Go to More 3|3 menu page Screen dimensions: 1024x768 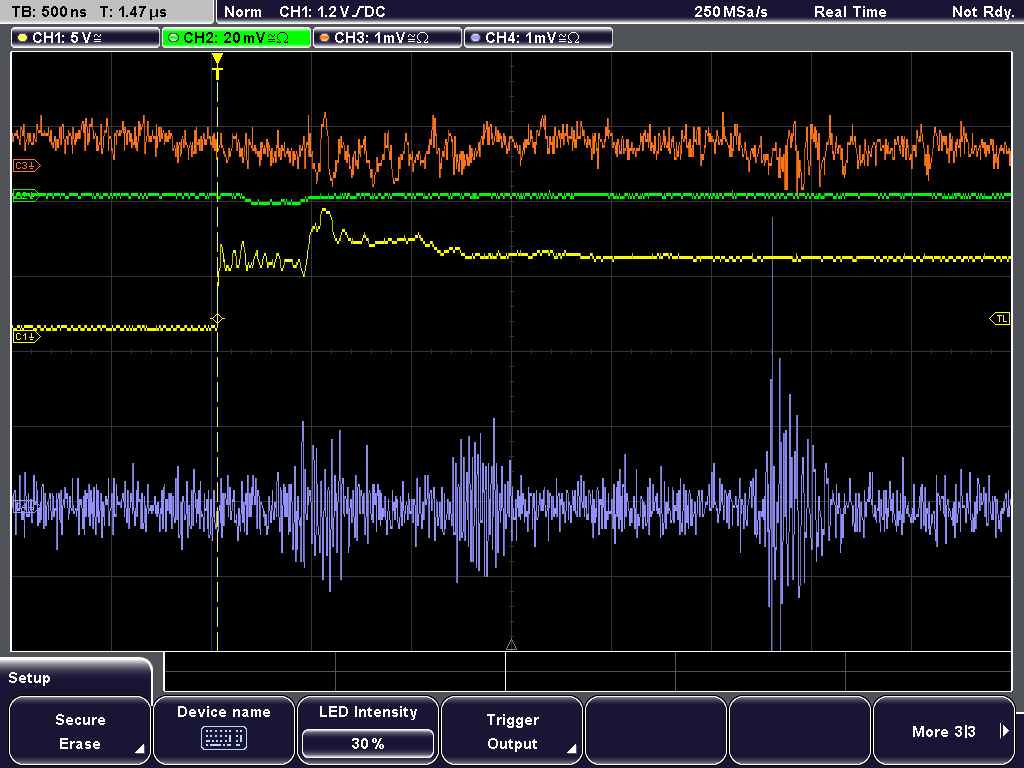(944, 731)
